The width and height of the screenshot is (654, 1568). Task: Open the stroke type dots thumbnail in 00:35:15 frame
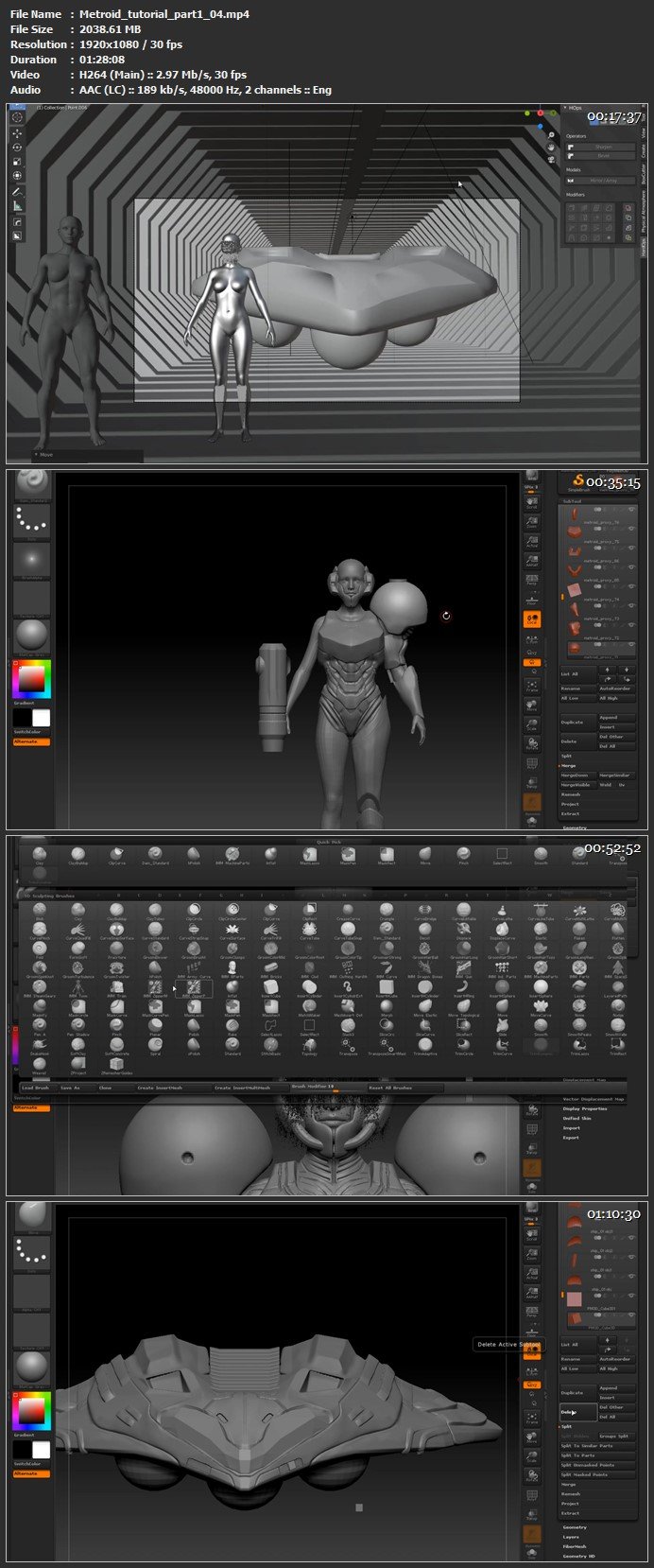32,521
